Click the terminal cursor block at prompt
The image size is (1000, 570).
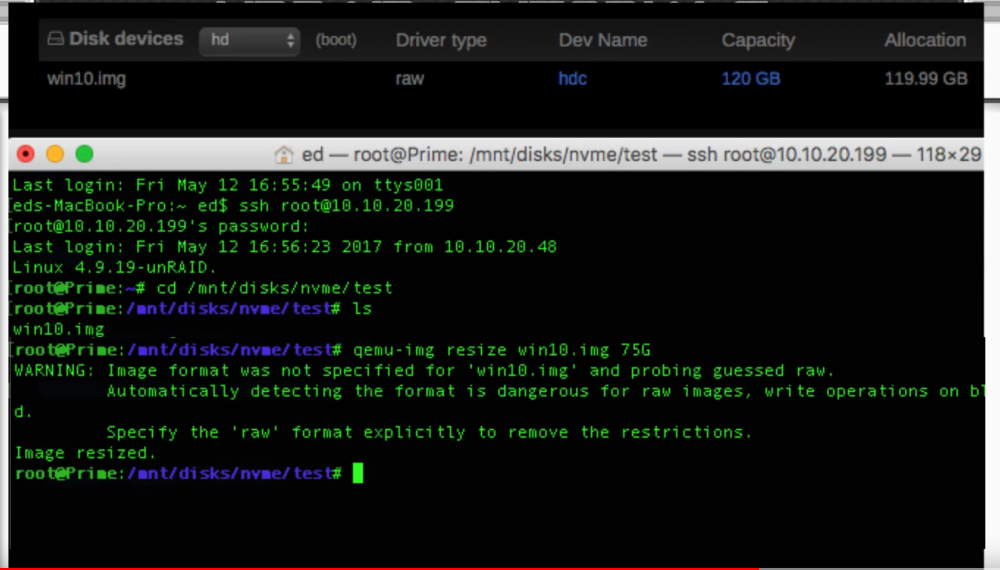[358, 473]
